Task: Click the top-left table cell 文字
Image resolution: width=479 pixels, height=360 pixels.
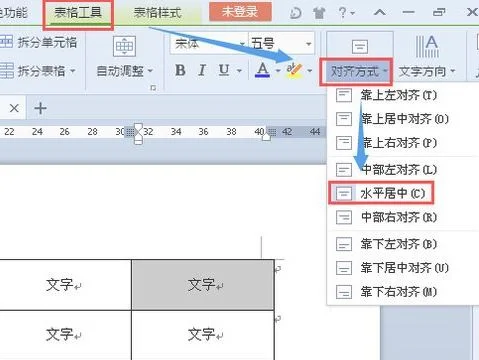Action: tap(65, 285)
